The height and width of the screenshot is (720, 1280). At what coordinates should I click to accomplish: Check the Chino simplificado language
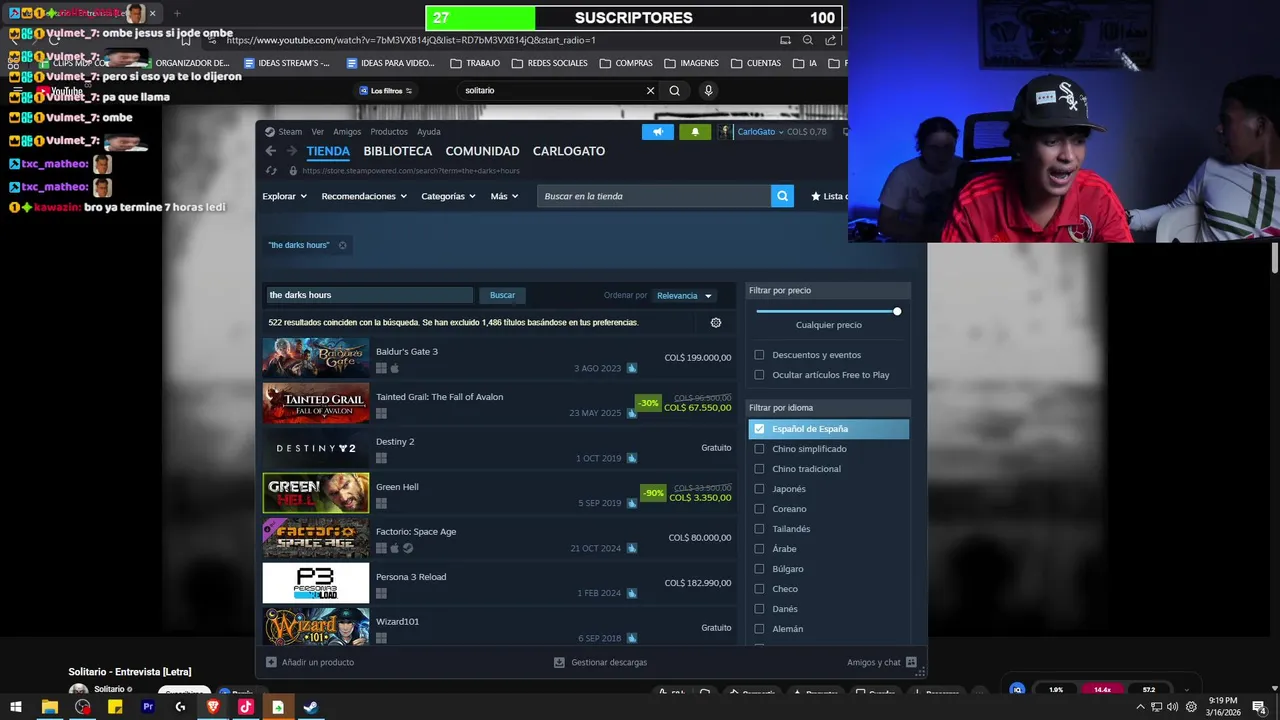tap(759, 449)
